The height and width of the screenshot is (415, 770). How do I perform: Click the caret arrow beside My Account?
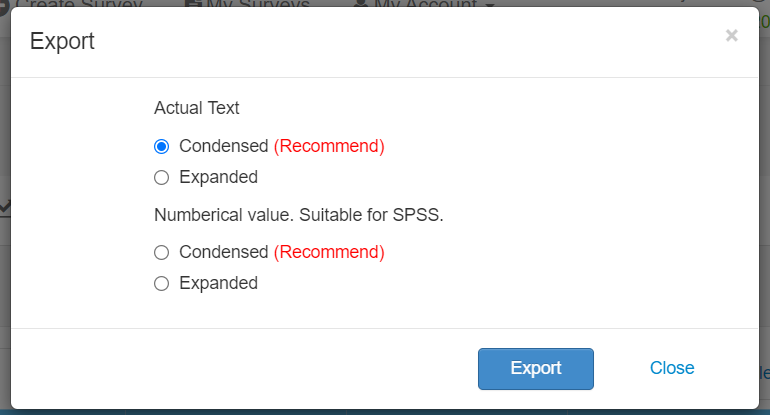tap(490, 4)
